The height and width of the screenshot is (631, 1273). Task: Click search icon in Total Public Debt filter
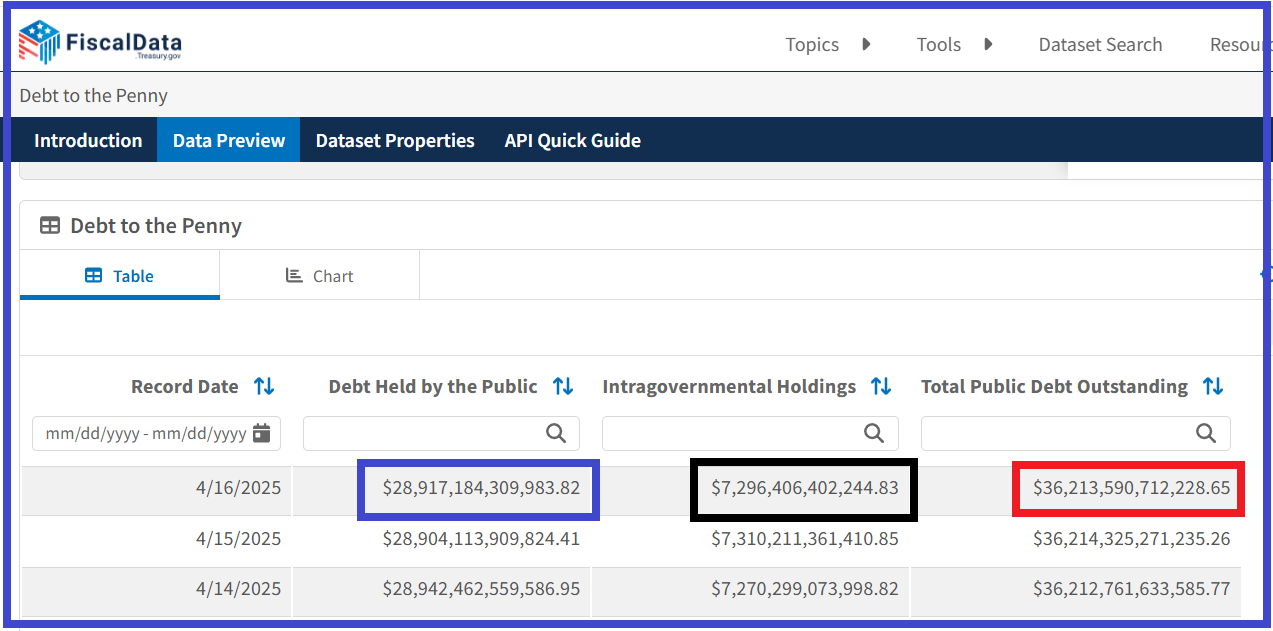(1206, 433)
